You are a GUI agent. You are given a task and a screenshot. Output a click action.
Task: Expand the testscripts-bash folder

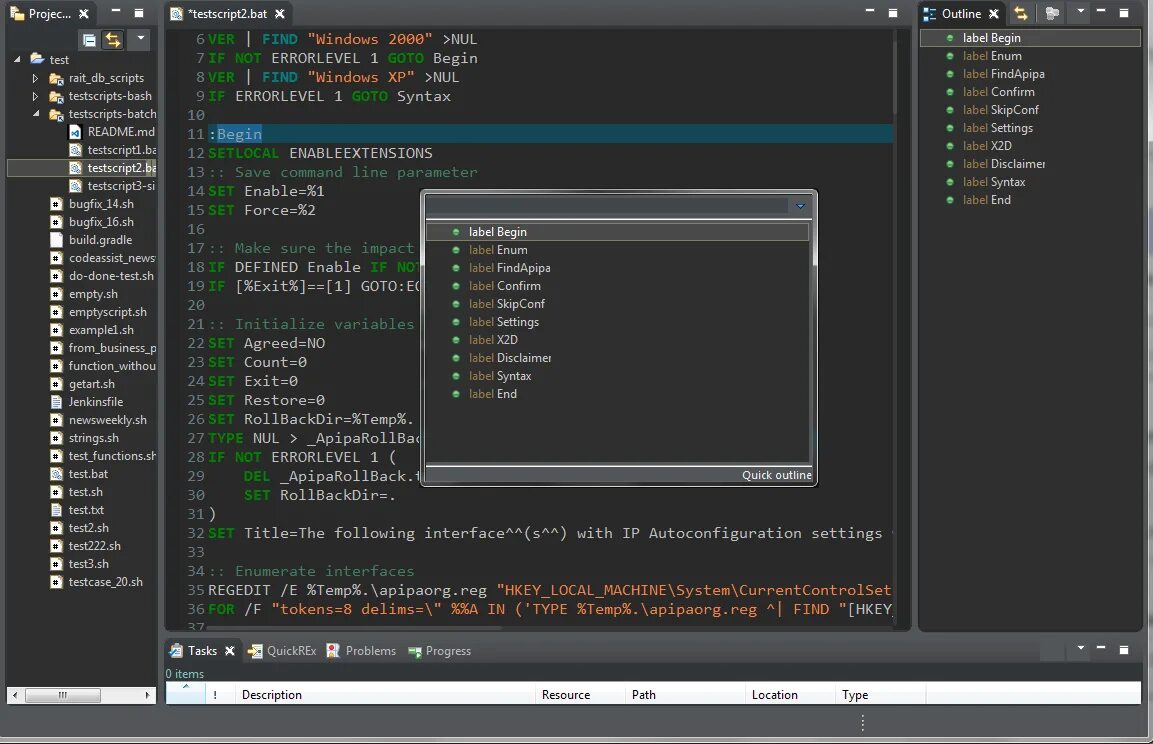(x=35, y=96)
